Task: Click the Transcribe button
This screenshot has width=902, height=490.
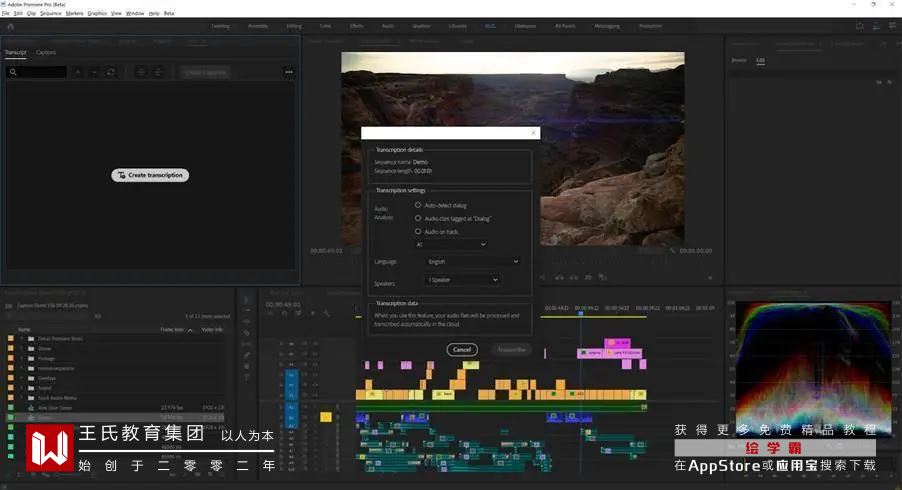Action: (511, 349)
